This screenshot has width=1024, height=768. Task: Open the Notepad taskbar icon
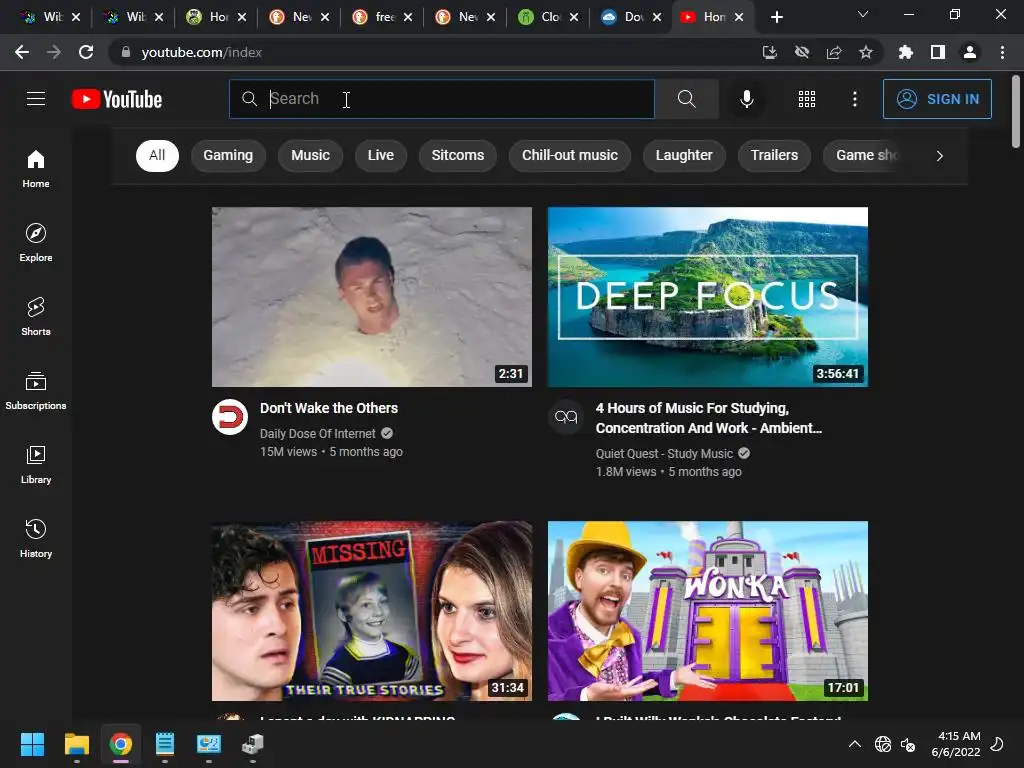point(165,744)
